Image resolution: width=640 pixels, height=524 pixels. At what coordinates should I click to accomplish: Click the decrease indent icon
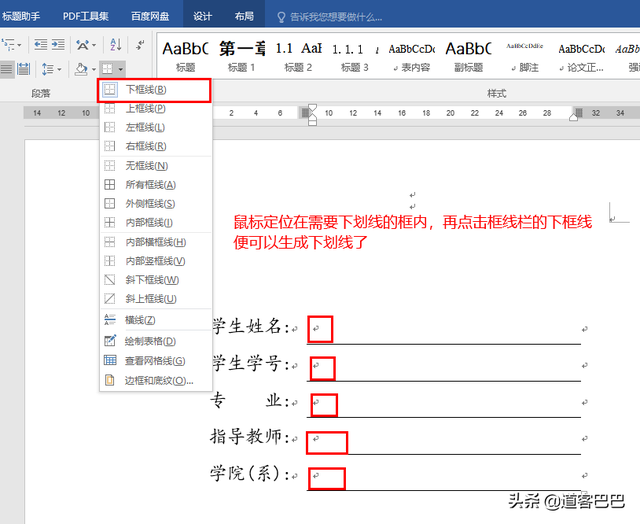40,44
